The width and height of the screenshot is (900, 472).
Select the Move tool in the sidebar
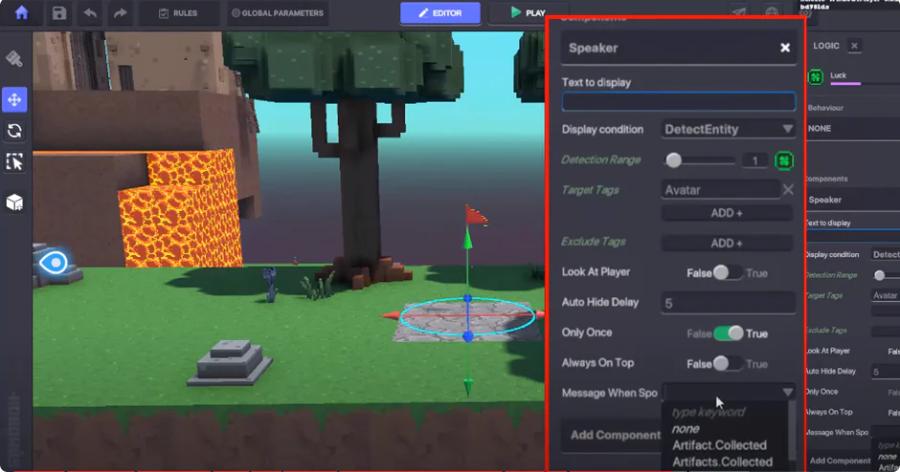point(14,100)
